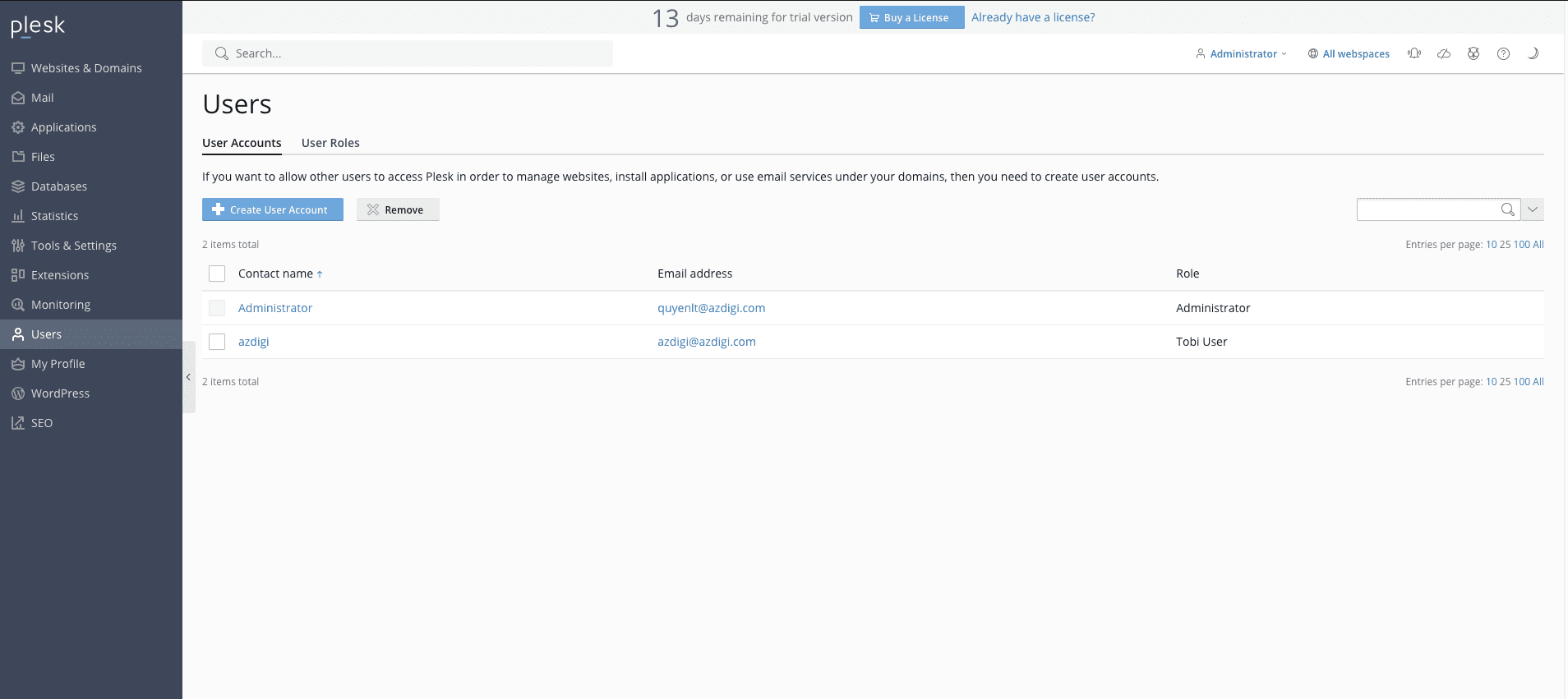Switch to the User Roles tab

[330, 143]
